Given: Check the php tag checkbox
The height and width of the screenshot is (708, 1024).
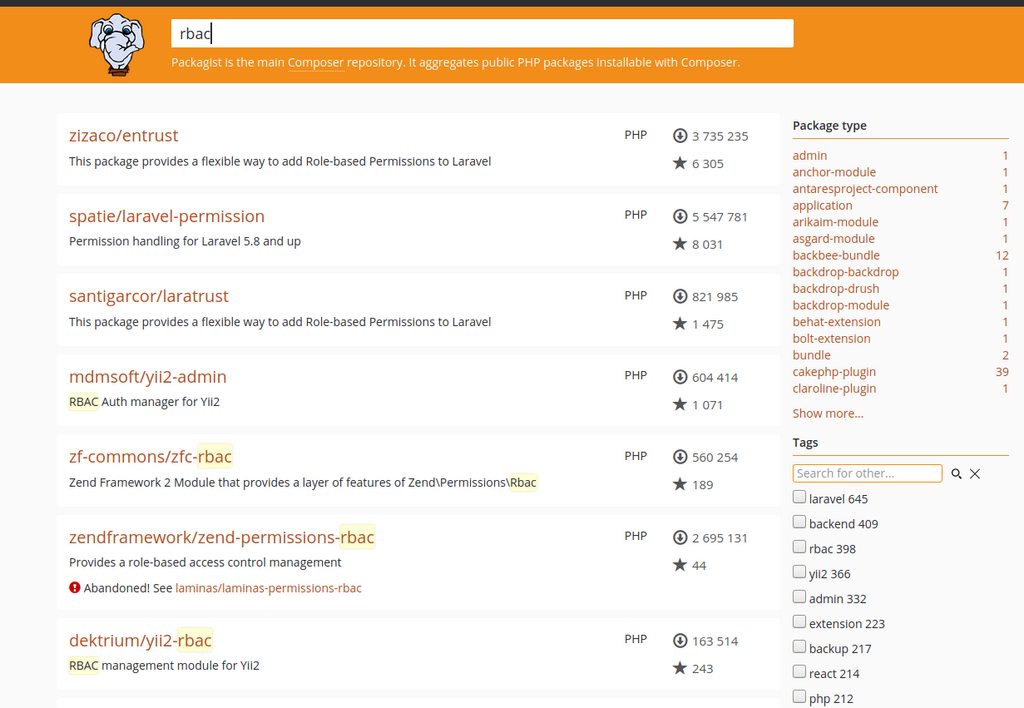Looking at the screenshot, I should [x=799, y=696].
